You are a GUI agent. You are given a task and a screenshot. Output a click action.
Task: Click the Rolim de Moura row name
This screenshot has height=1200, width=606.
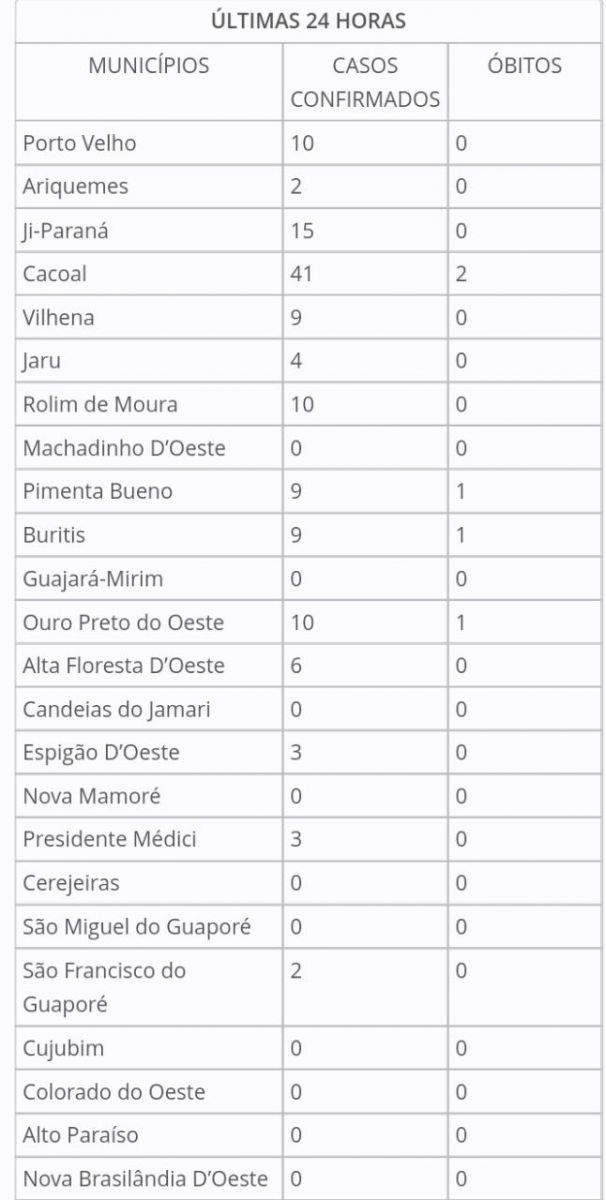tap(100, 404)
